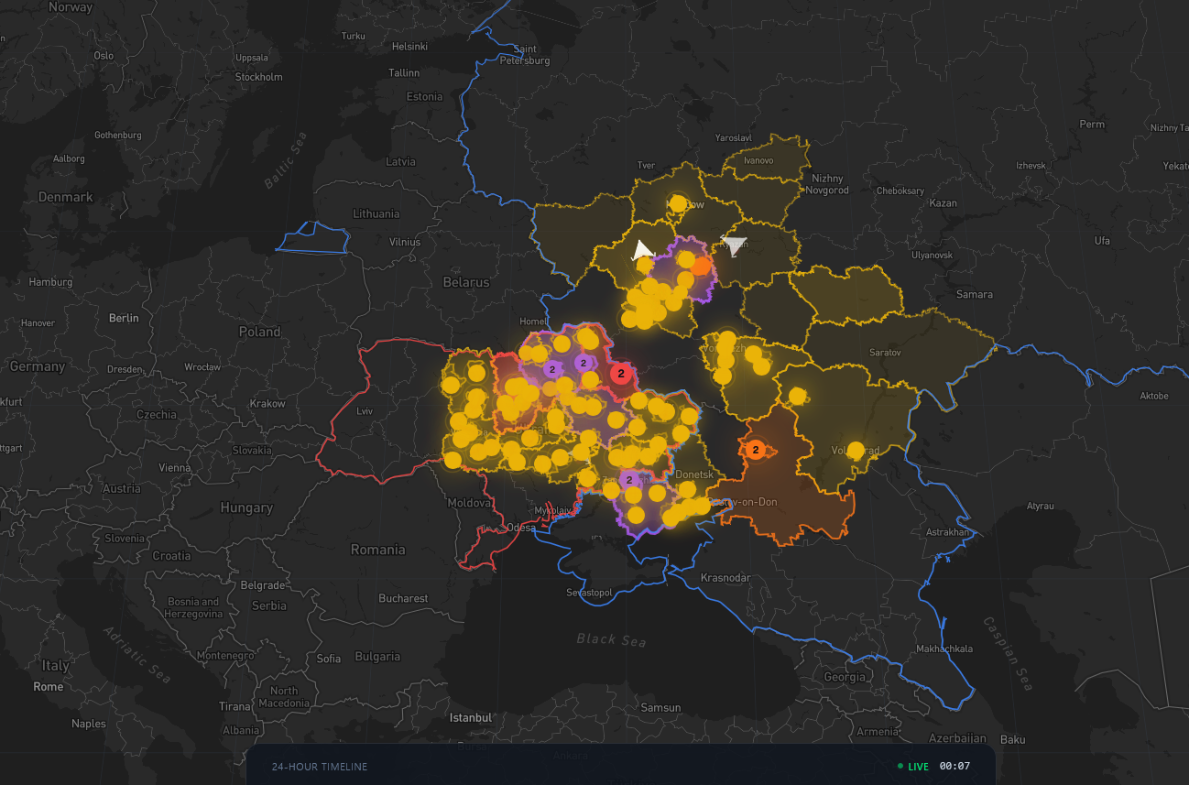The image size is (1189, 785).
Task: Click the LIVE status indicator
Action: [913, 766]
